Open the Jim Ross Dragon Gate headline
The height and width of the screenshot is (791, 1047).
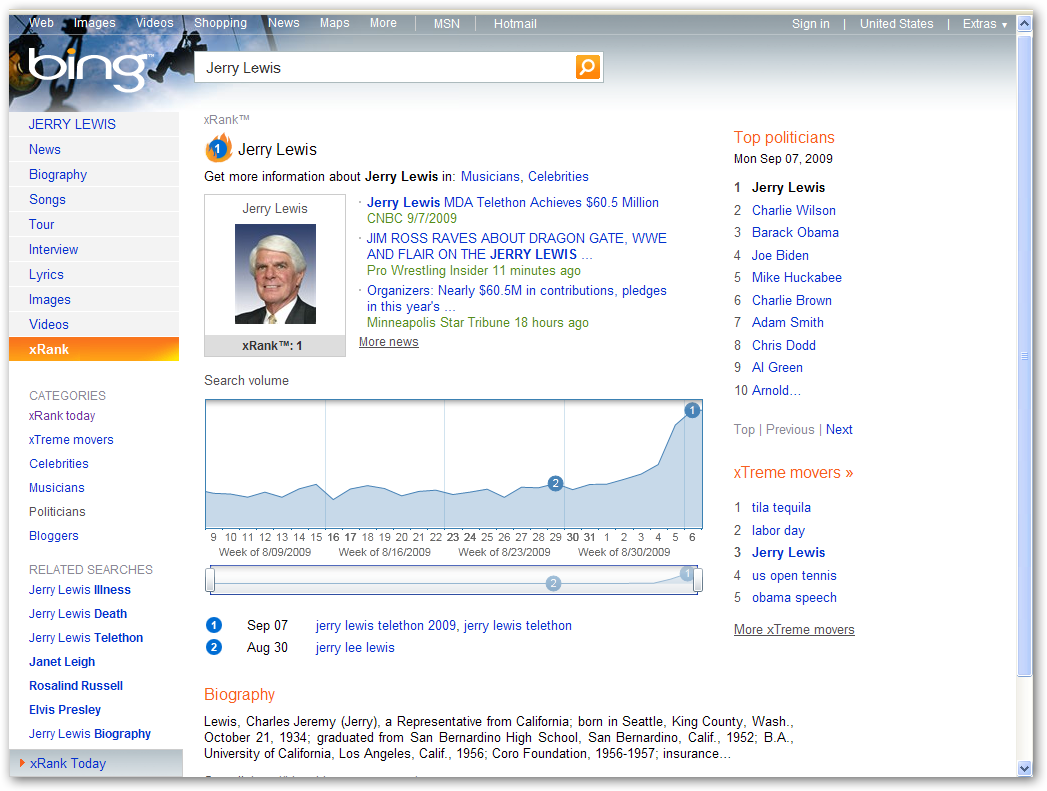[x=517, y=246]
